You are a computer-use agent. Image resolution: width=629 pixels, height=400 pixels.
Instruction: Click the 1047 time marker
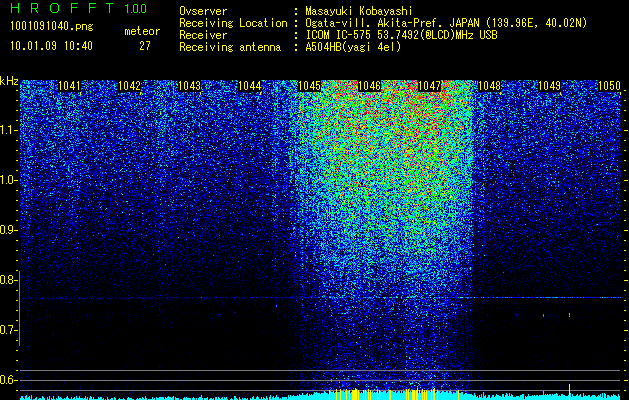[x=430, y=86]
